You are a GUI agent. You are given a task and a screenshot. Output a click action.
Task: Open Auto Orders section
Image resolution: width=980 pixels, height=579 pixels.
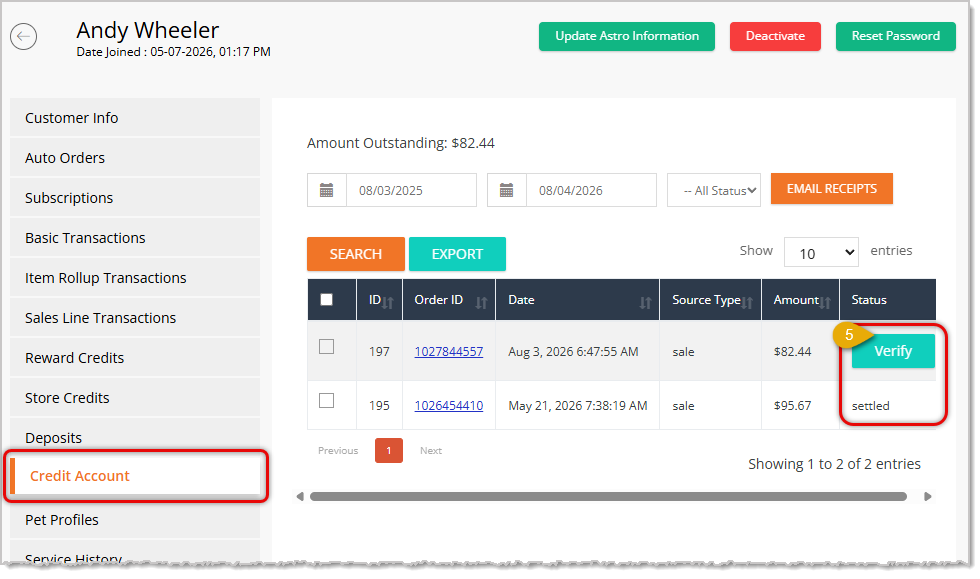(135, 158)
